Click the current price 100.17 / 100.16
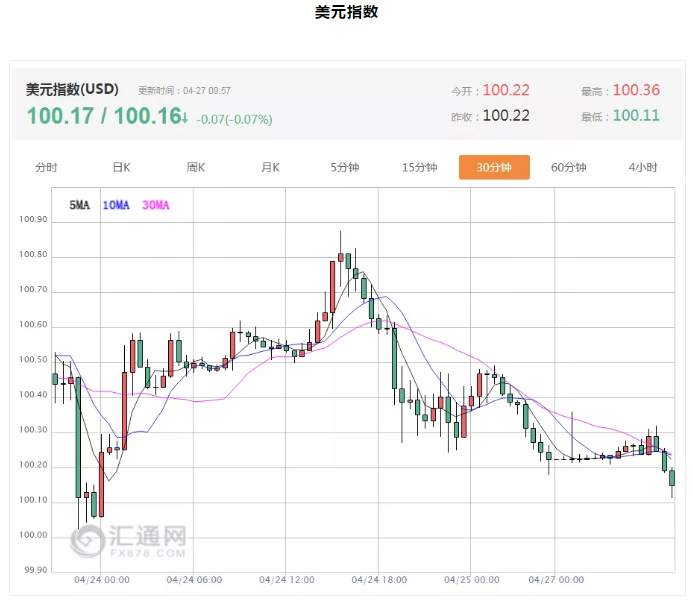693x603 pixels. tap(105, 116)
